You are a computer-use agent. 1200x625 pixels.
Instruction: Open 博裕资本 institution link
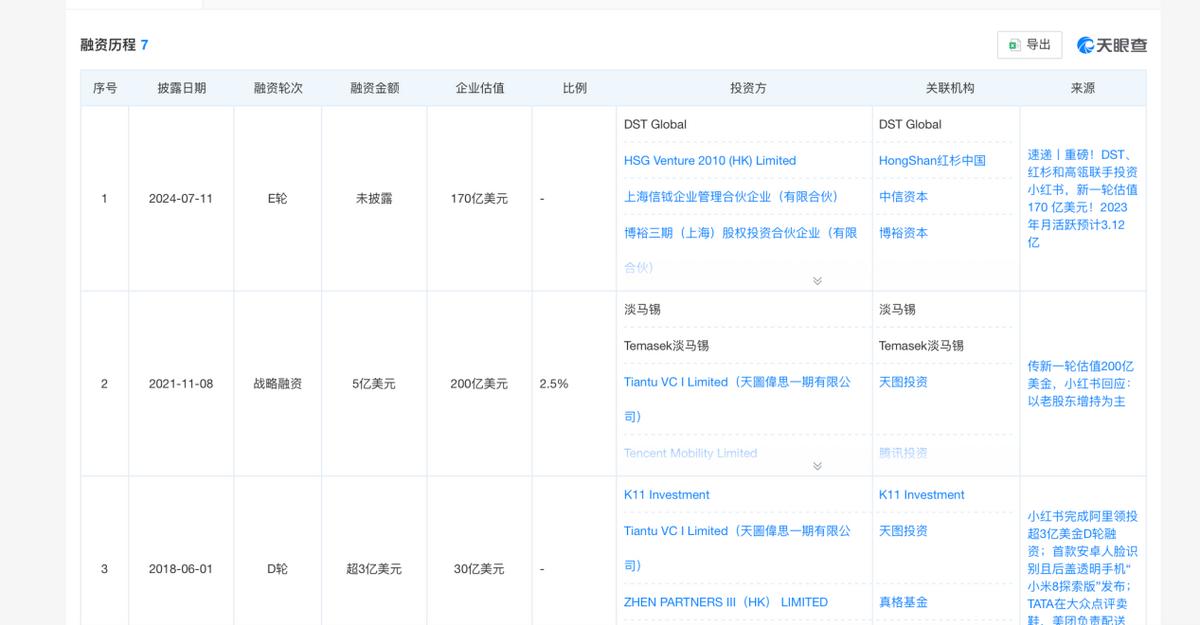point(903,232)
